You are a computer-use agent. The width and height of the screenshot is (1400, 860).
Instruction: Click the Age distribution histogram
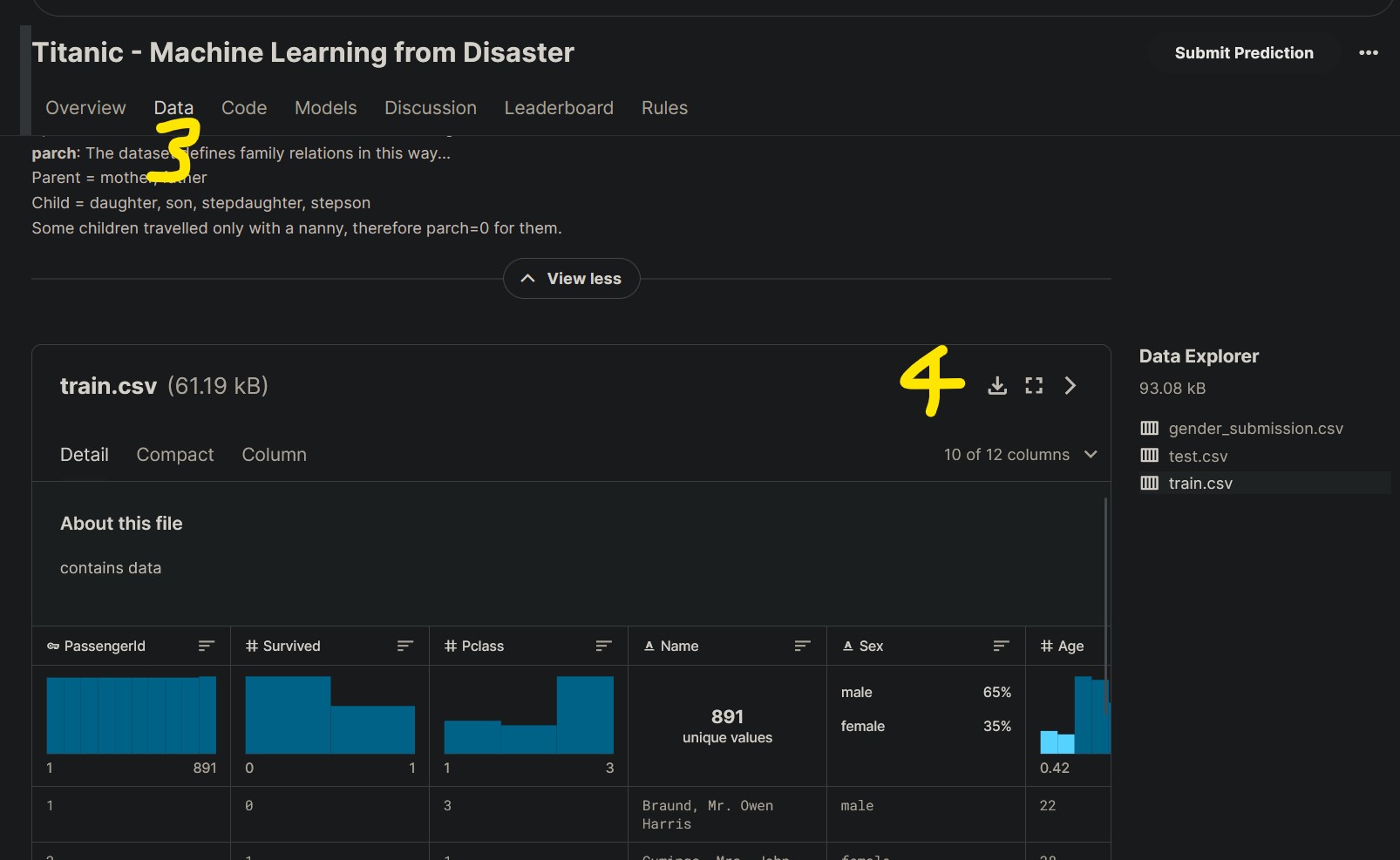[x=1074, y=715]
